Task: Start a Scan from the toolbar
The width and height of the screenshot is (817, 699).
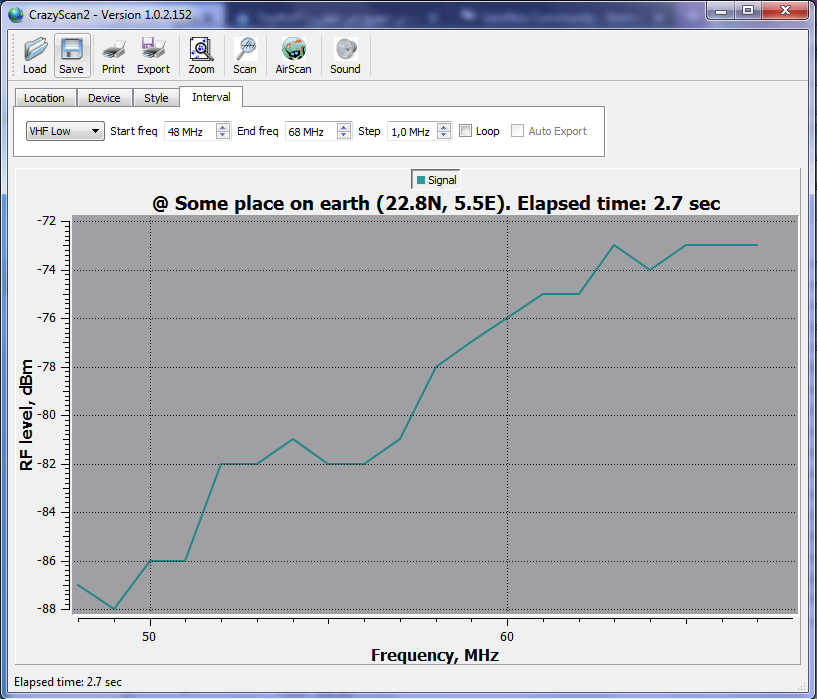Action: 244,49
